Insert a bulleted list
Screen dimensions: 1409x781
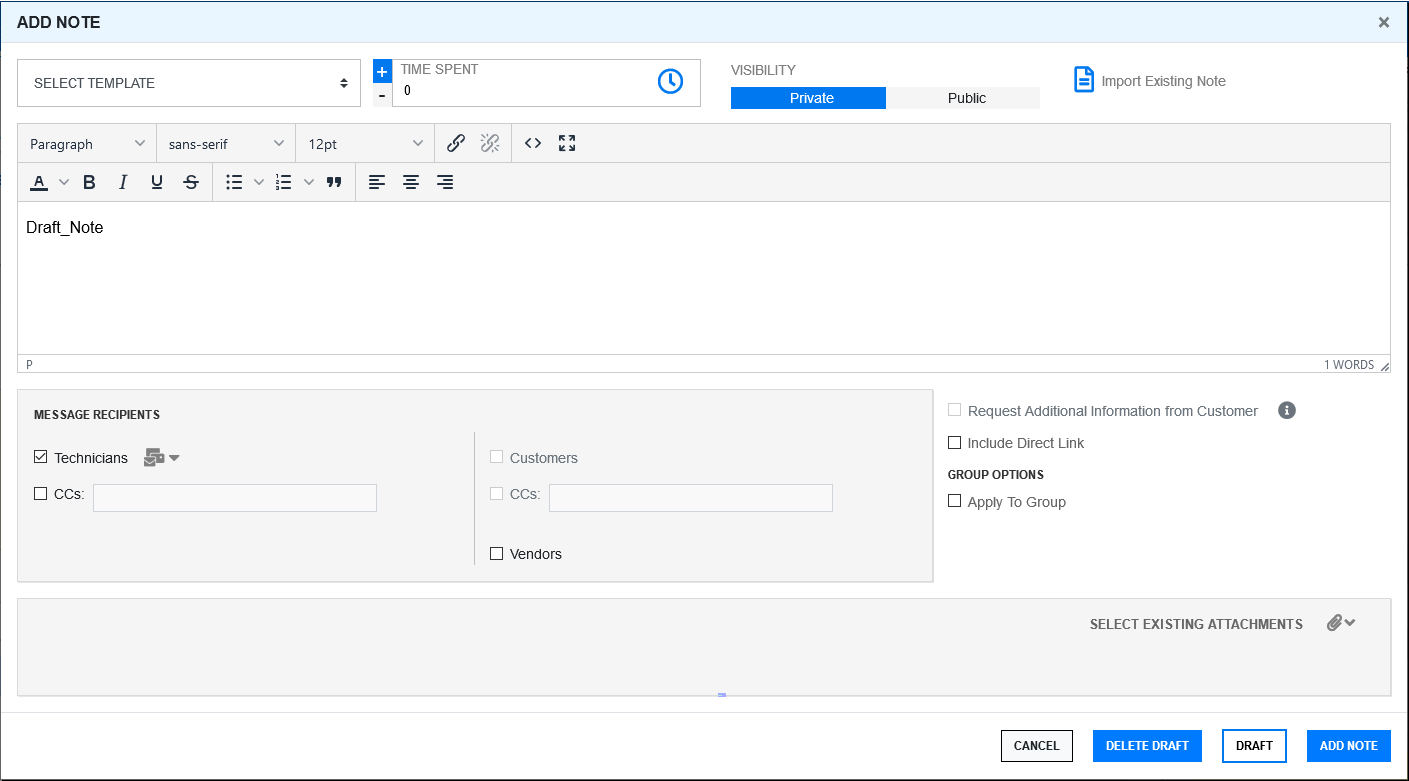(234, 182)
